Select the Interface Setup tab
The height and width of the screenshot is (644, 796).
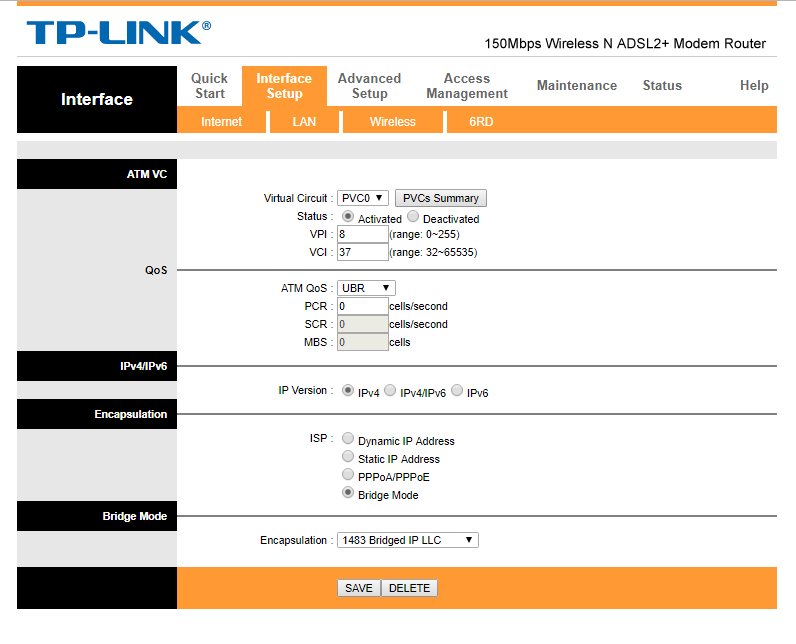284,86
